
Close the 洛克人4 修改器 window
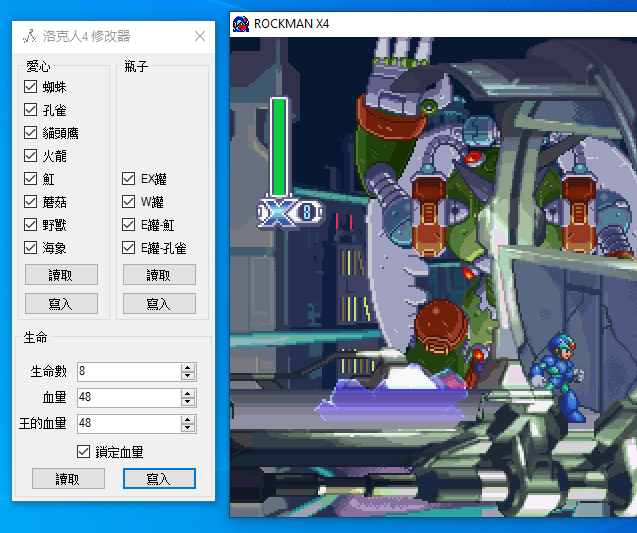coord(199,36)
